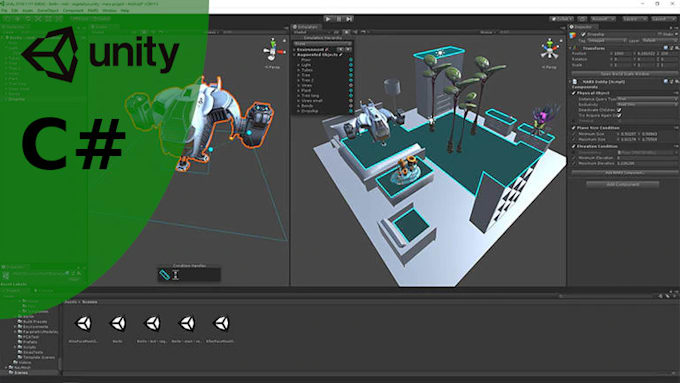Click the Scene view orientation gizmo

[x=273, y=50]
